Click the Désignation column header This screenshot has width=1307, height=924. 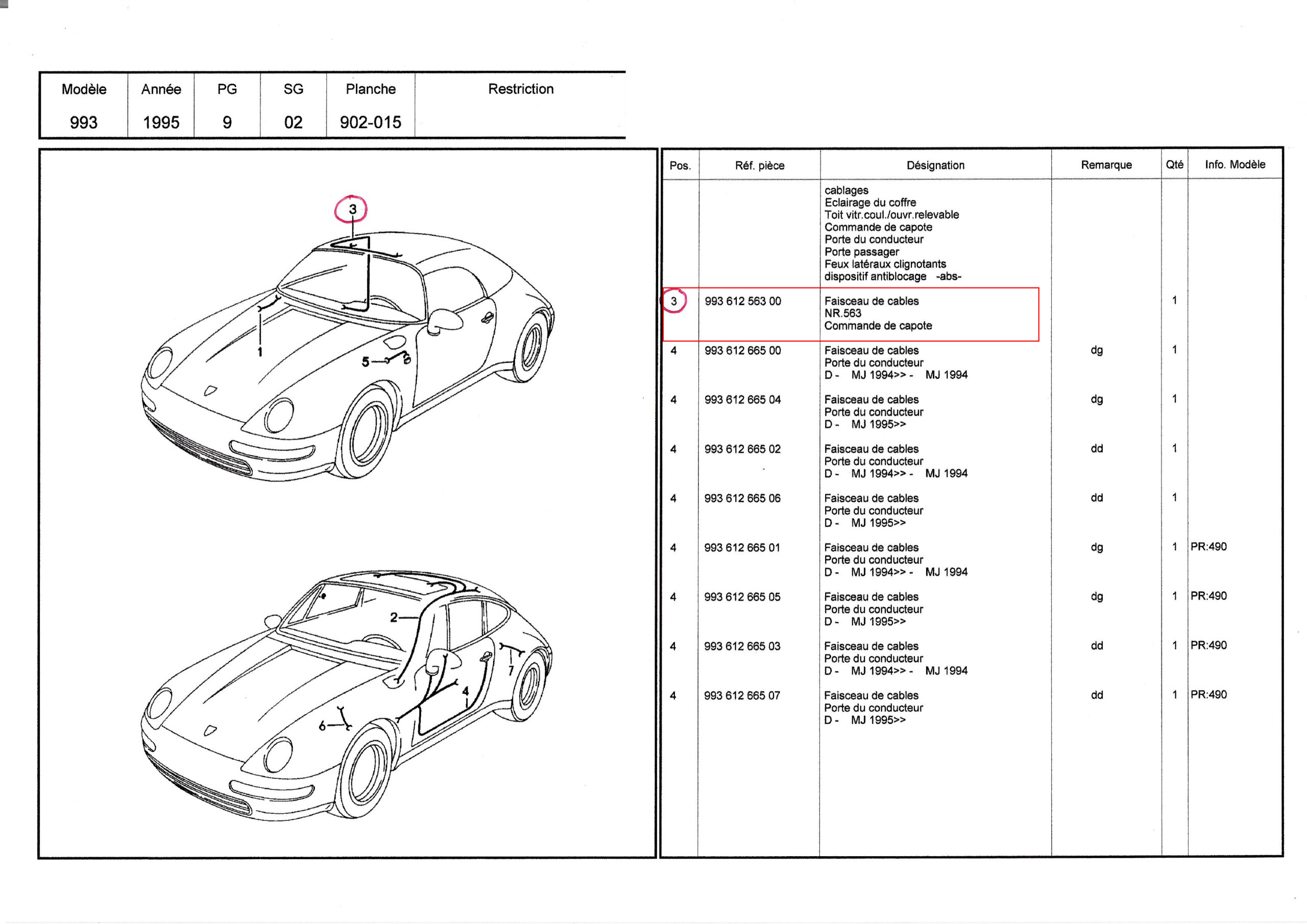click(935, 165)
